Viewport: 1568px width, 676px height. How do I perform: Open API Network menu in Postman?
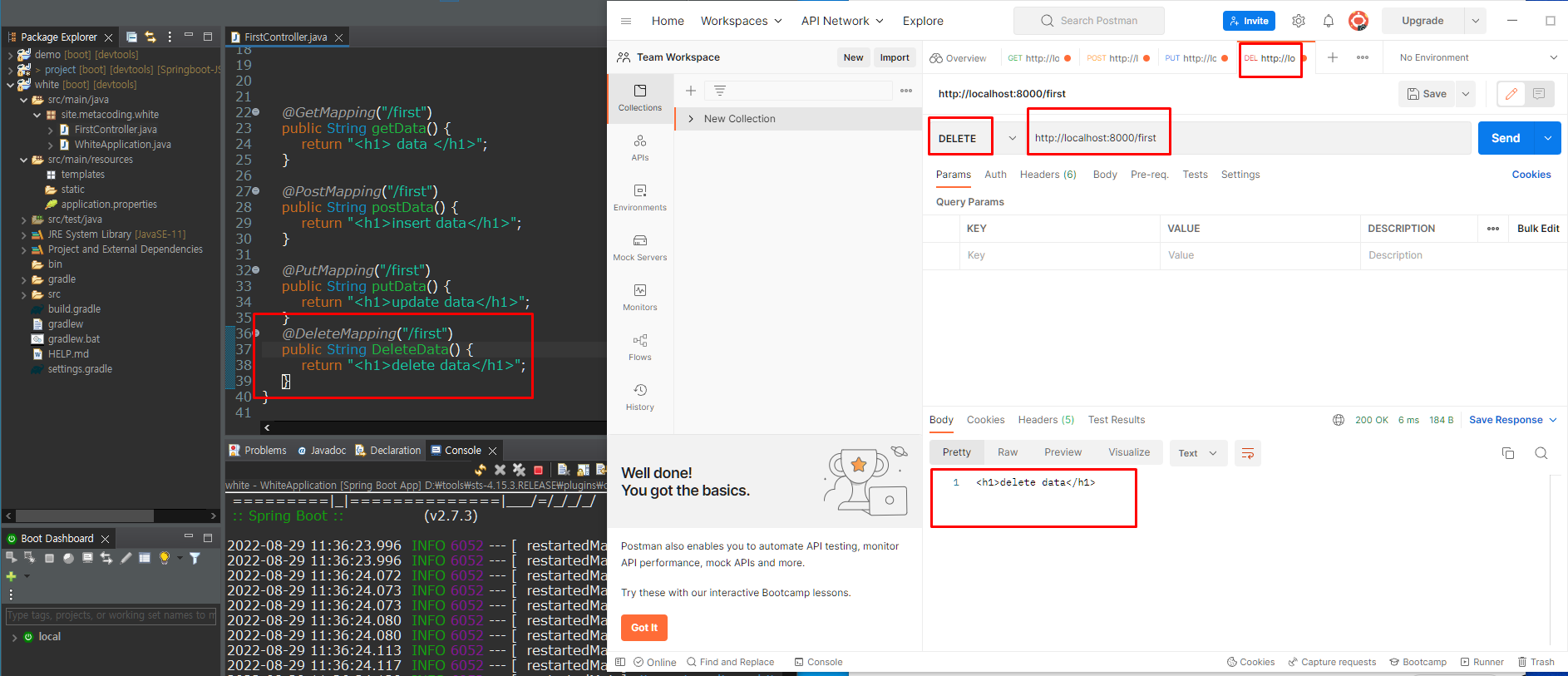[842, 21]
